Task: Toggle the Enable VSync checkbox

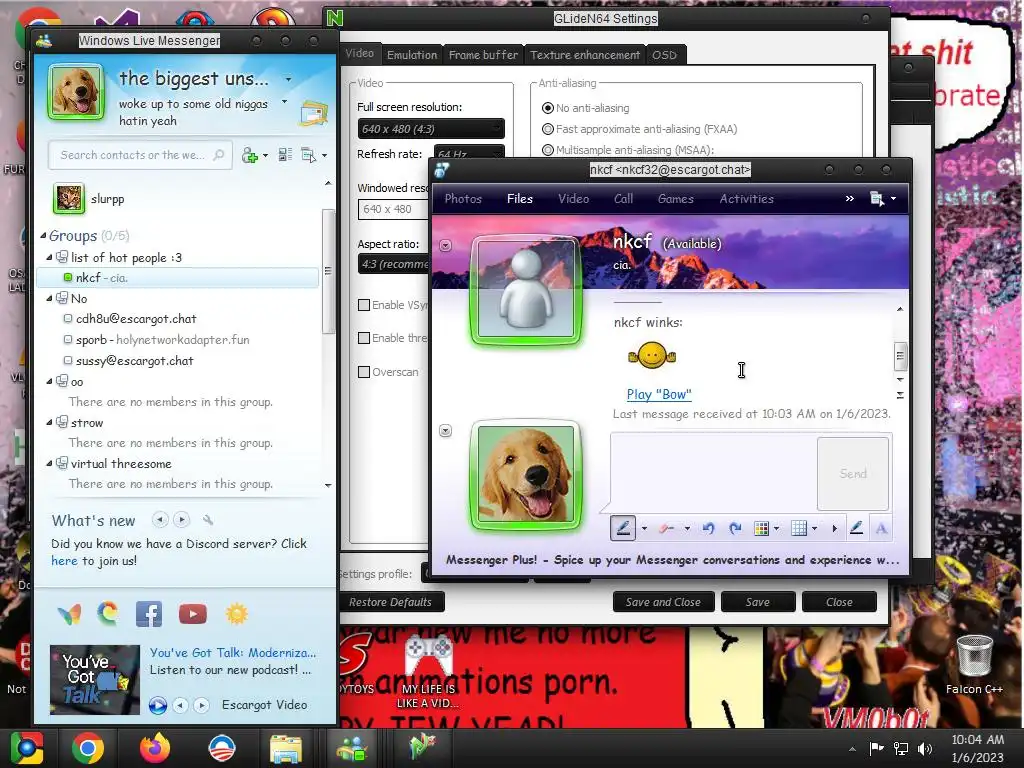Action: pyautogui.click(x=364, y=305)
